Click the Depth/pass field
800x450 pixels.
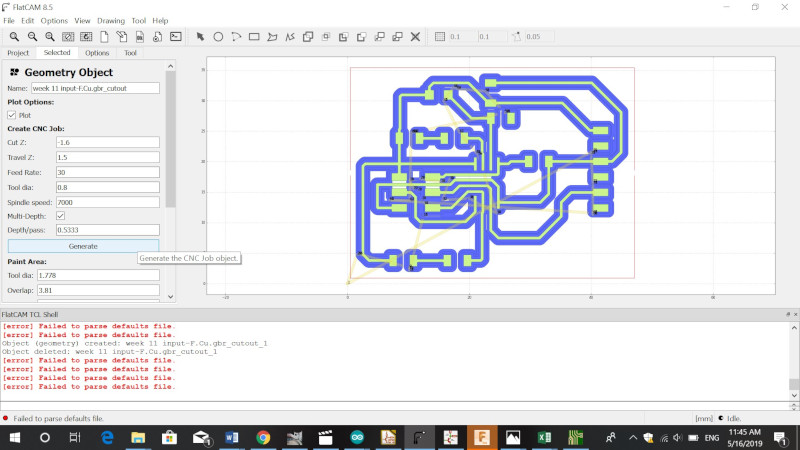108,230
